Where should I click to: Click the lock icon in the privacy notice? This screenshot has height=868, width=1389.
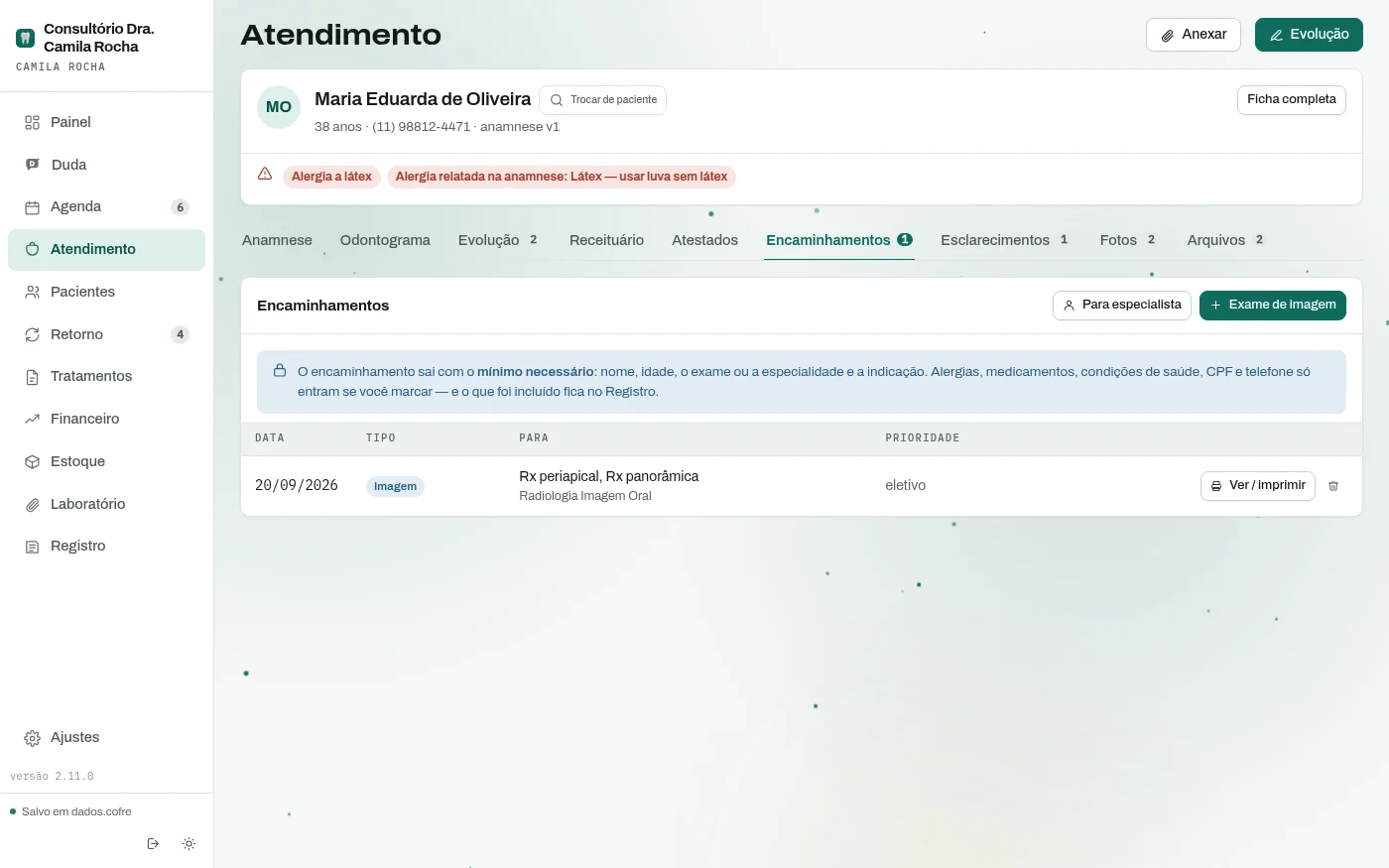pyautogui.click(x=280, y=370)
